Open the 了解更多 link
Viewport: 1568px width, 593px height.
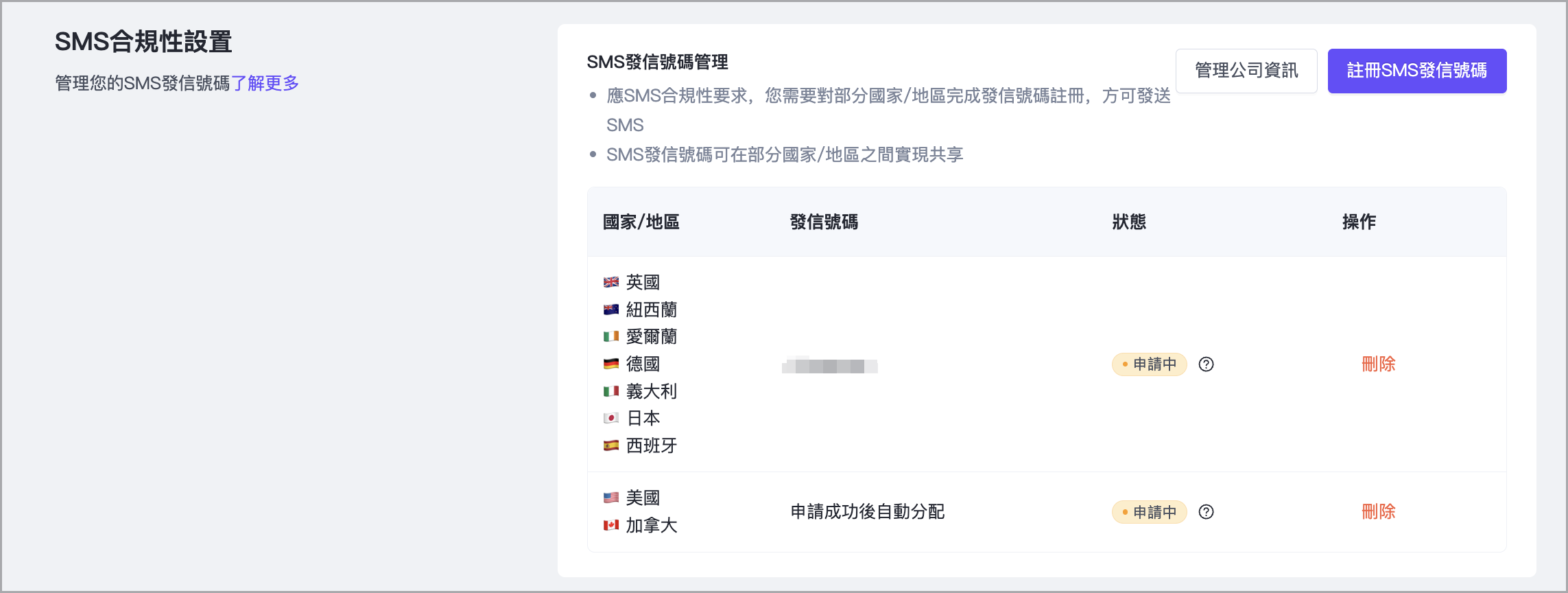[x=265, y=84]
